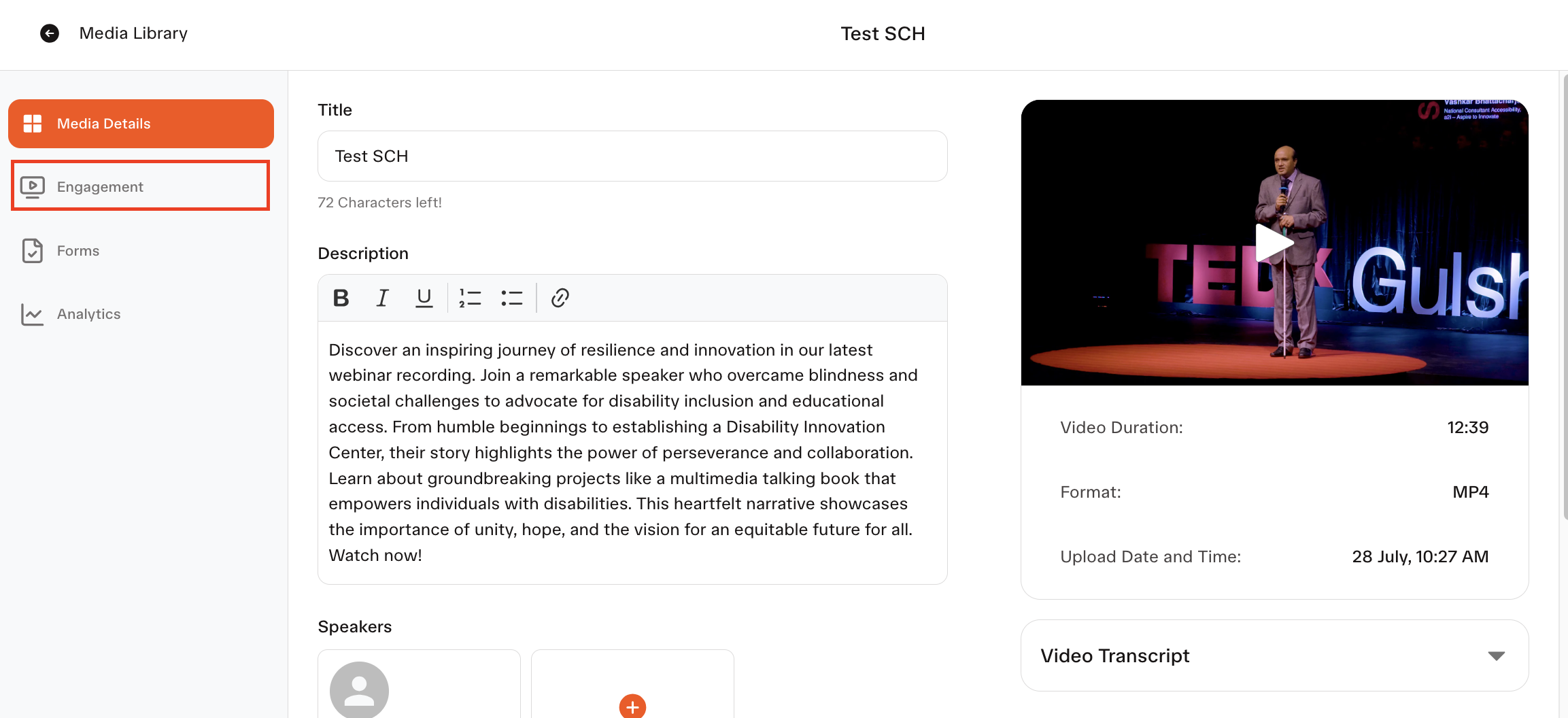Viewport: 1568px width, 718px height.
Task: Open the Forms sidebar section
Action: pos(141,251)
